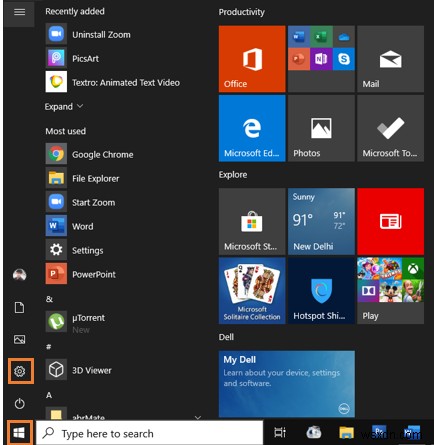Click the Most used heading

point(66,131)
